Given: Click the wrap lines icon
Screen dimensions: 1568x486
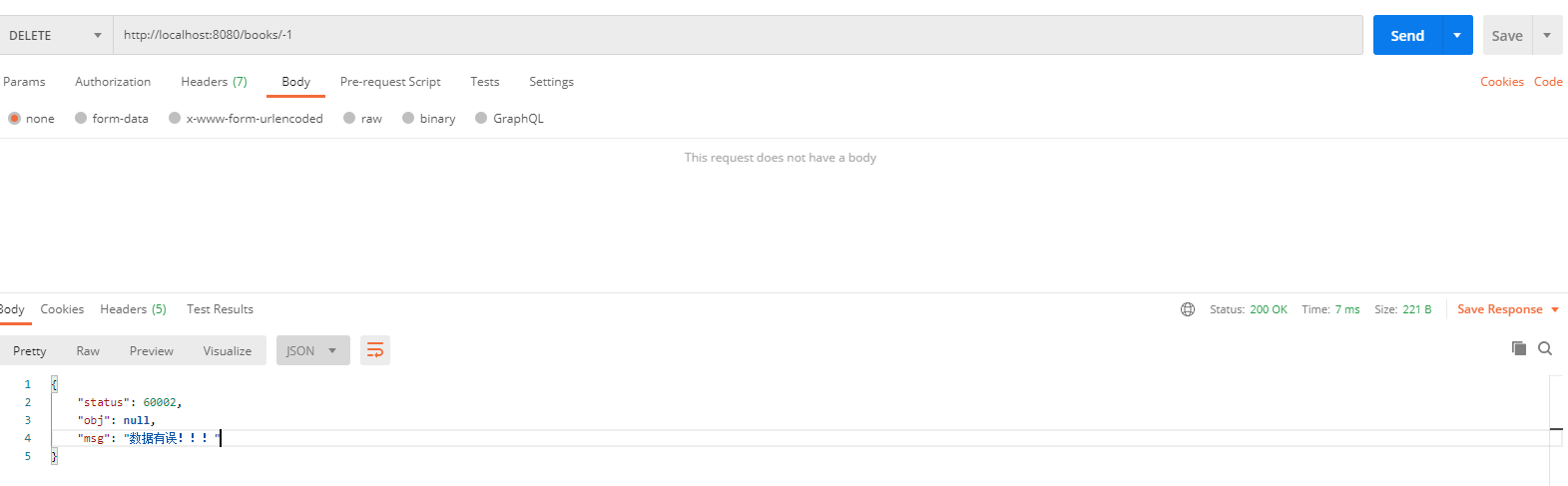Looking at the screenshot, I should pos(375,350).
